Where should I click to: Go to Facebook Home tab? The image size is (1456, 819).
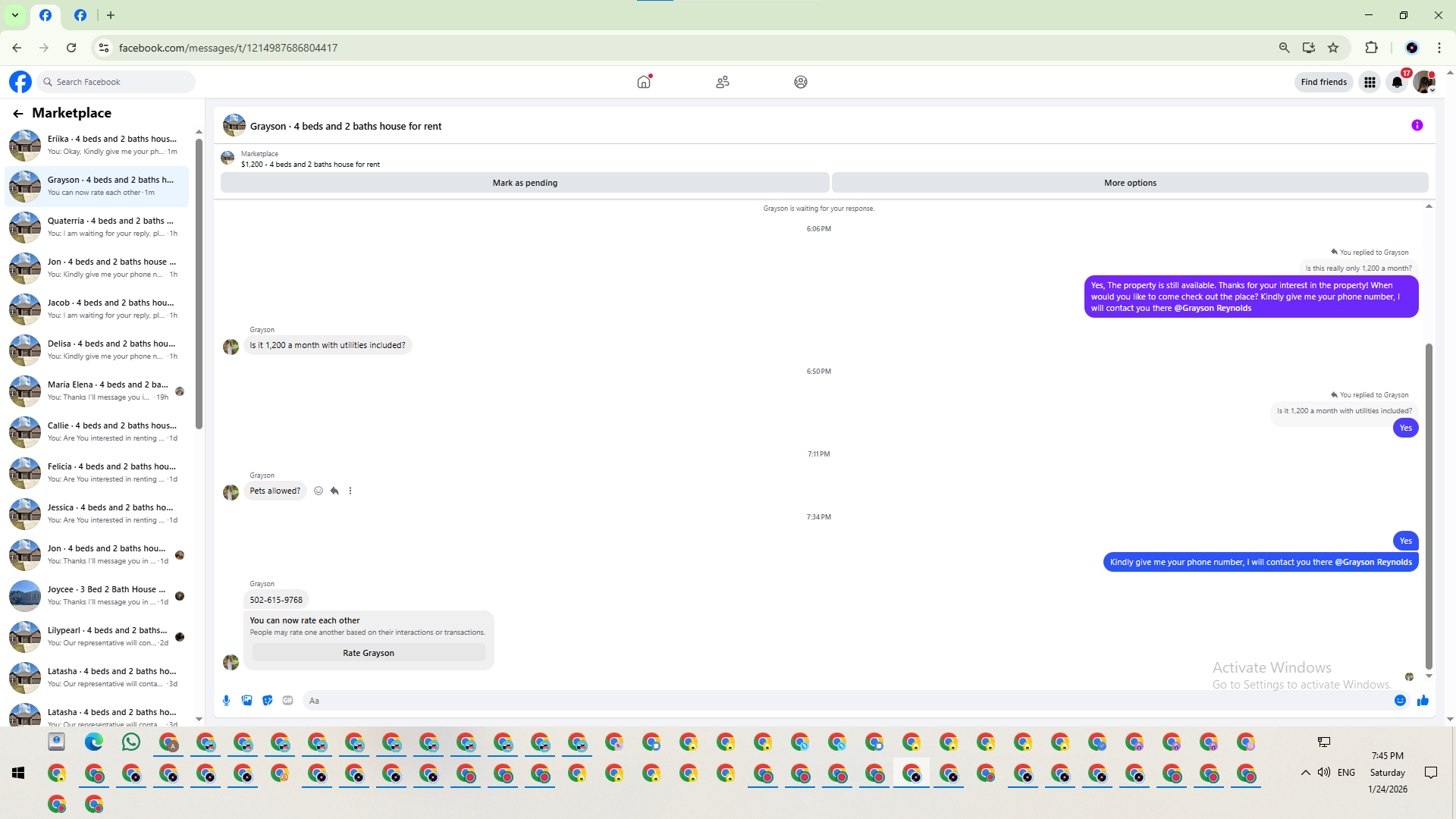(644, 82)
